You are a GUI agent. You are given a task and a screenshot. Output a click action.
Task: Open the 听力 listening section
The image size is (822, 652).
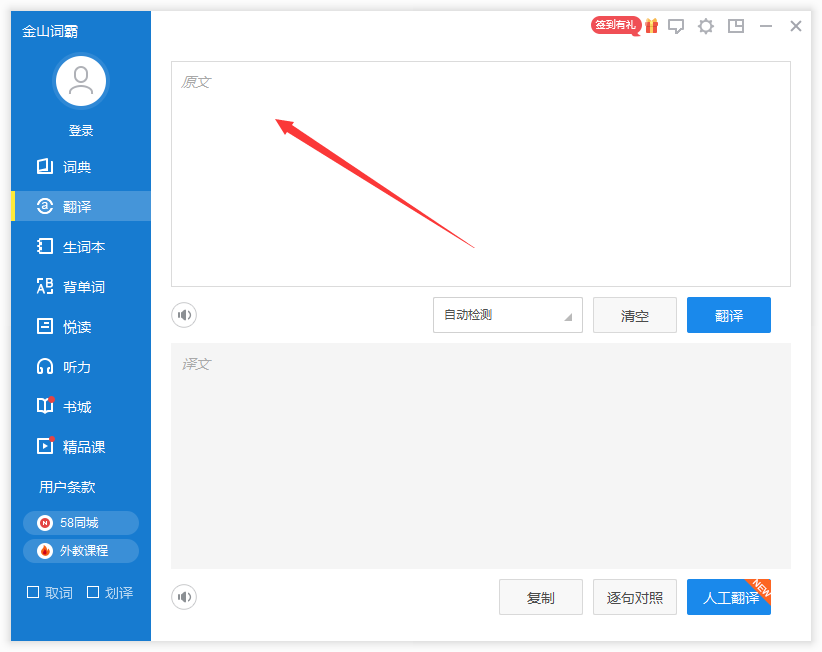click(81, 367)
